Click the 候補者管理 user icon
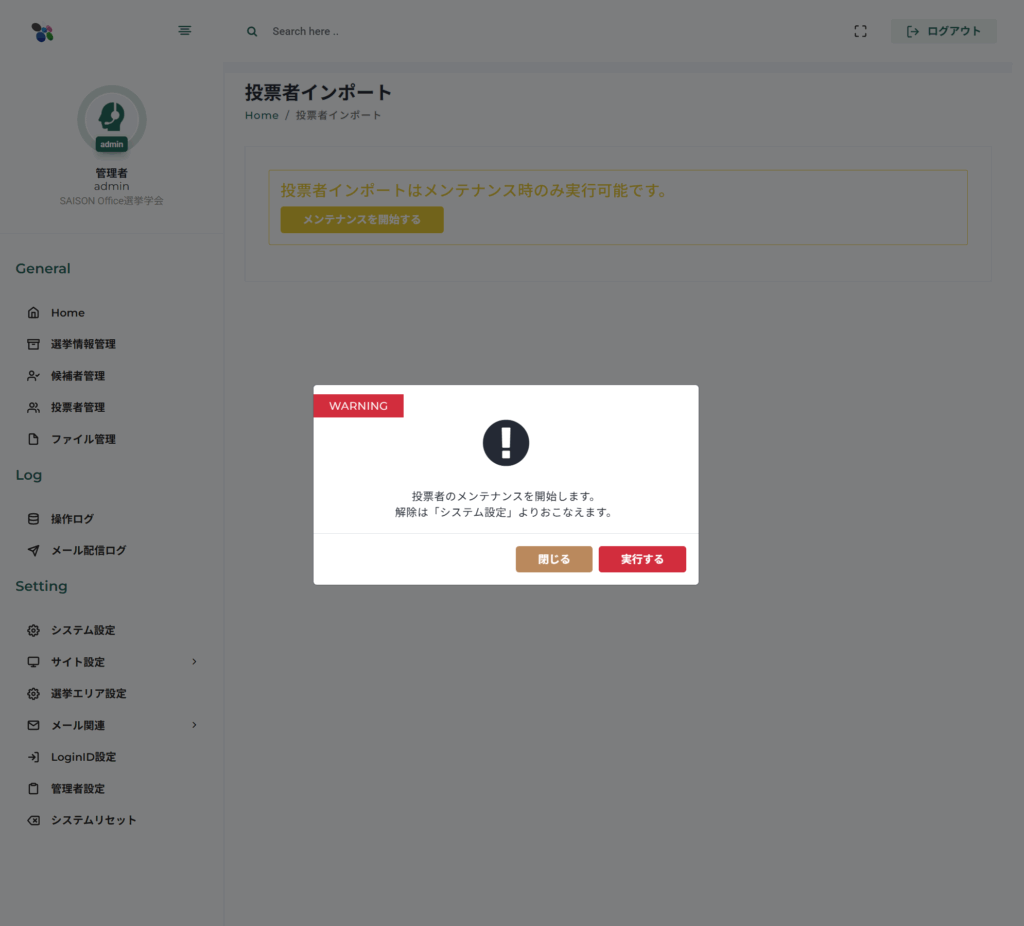1024x926 pixels. point(33,376)
